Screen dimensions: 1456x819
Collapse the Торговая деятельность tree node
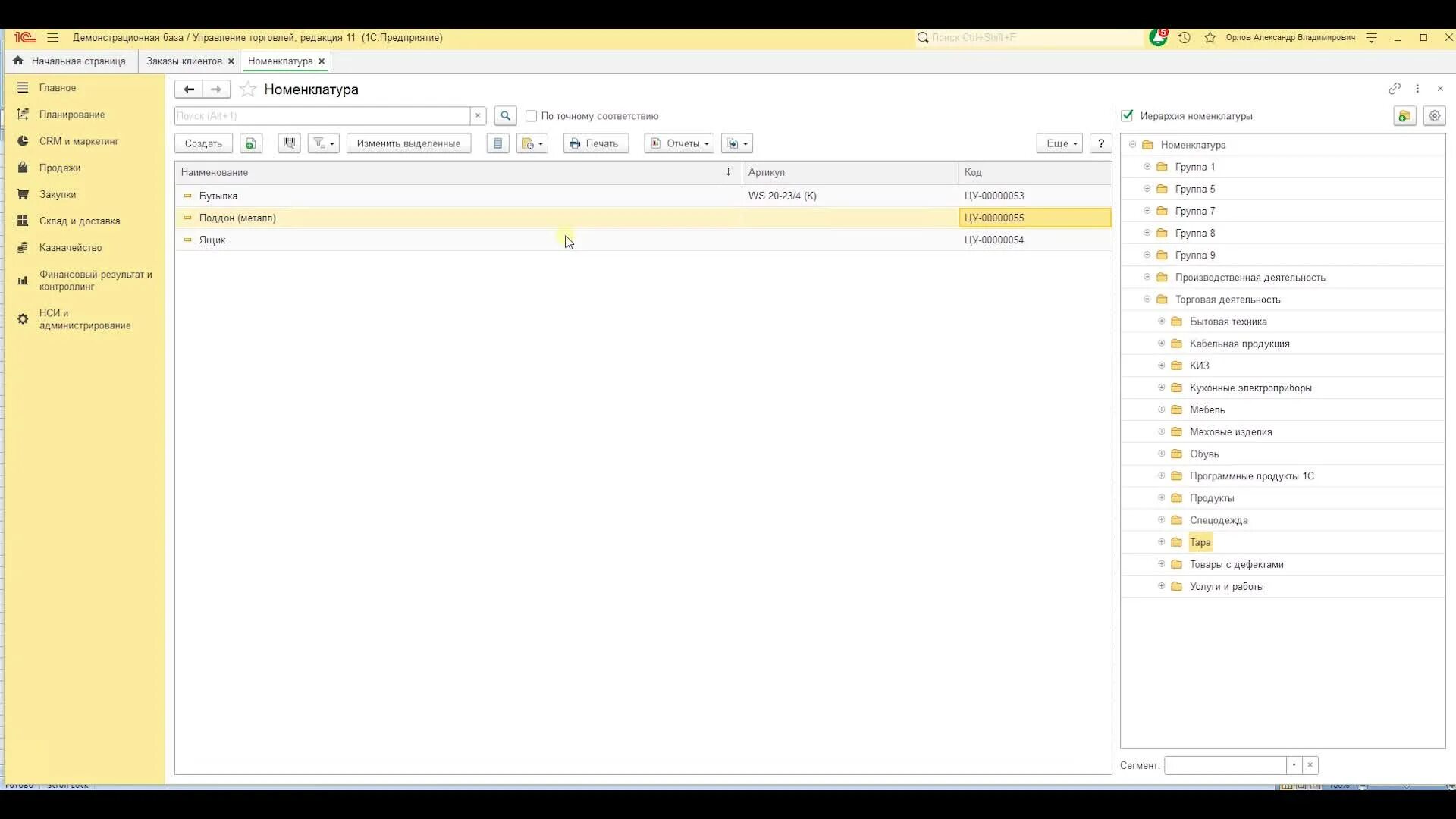[1147, 300]
